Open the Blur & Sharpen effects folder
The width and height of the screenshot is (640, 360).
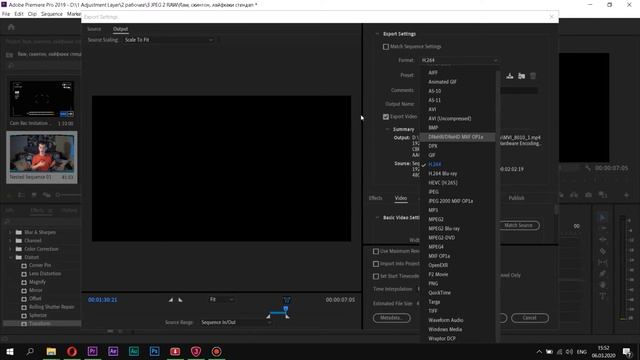40,232
